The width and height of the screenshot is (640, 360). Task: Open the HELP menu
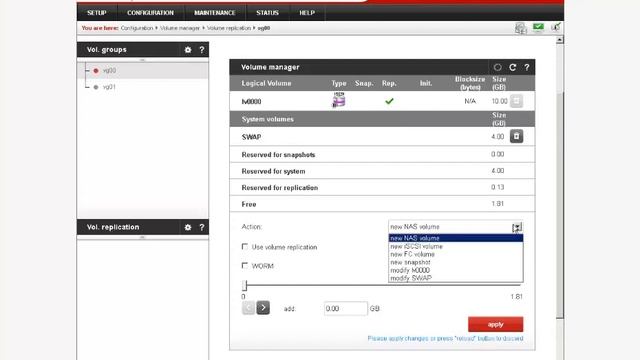[307, 13]
